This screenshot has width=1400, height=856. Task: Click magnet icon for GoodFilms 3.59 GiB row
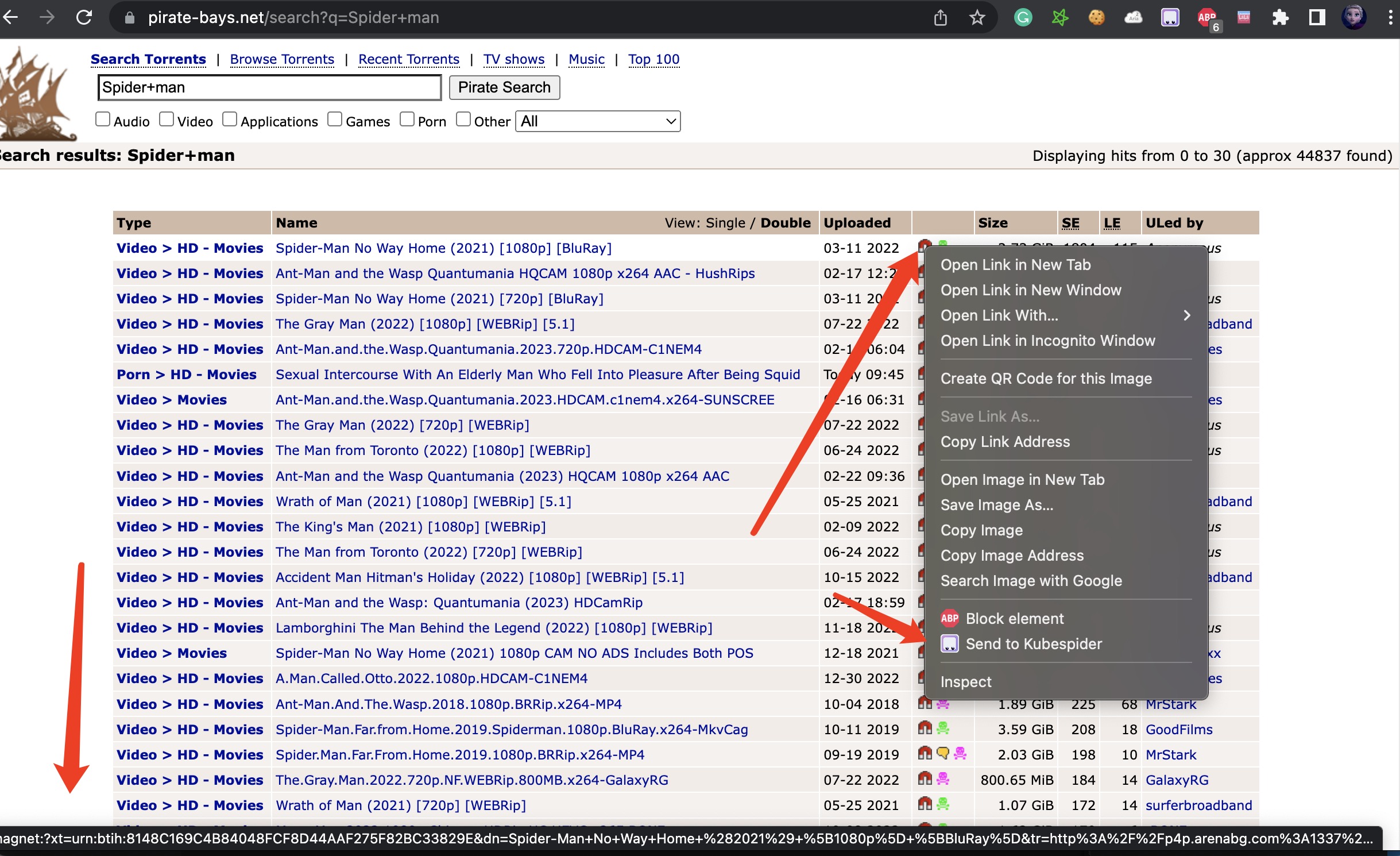pos(925,728)
